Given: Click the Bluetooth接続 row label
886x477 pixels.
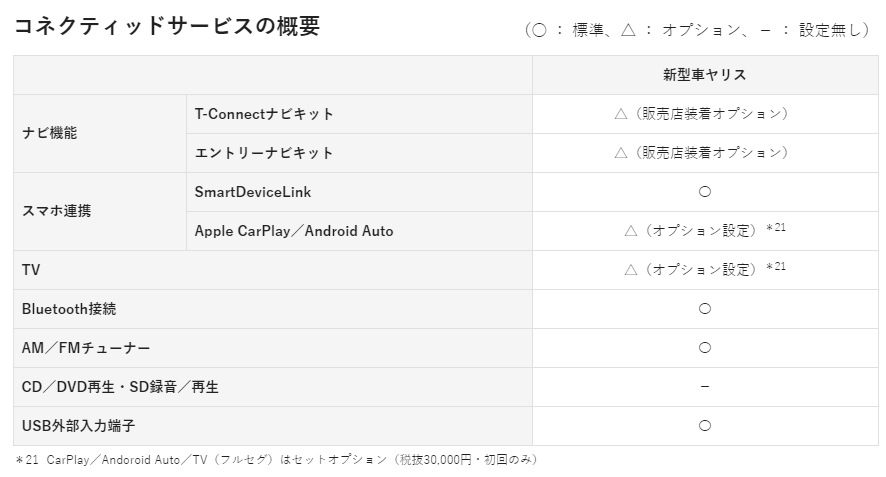Looking at the screenshot, I should coord(69,309).
